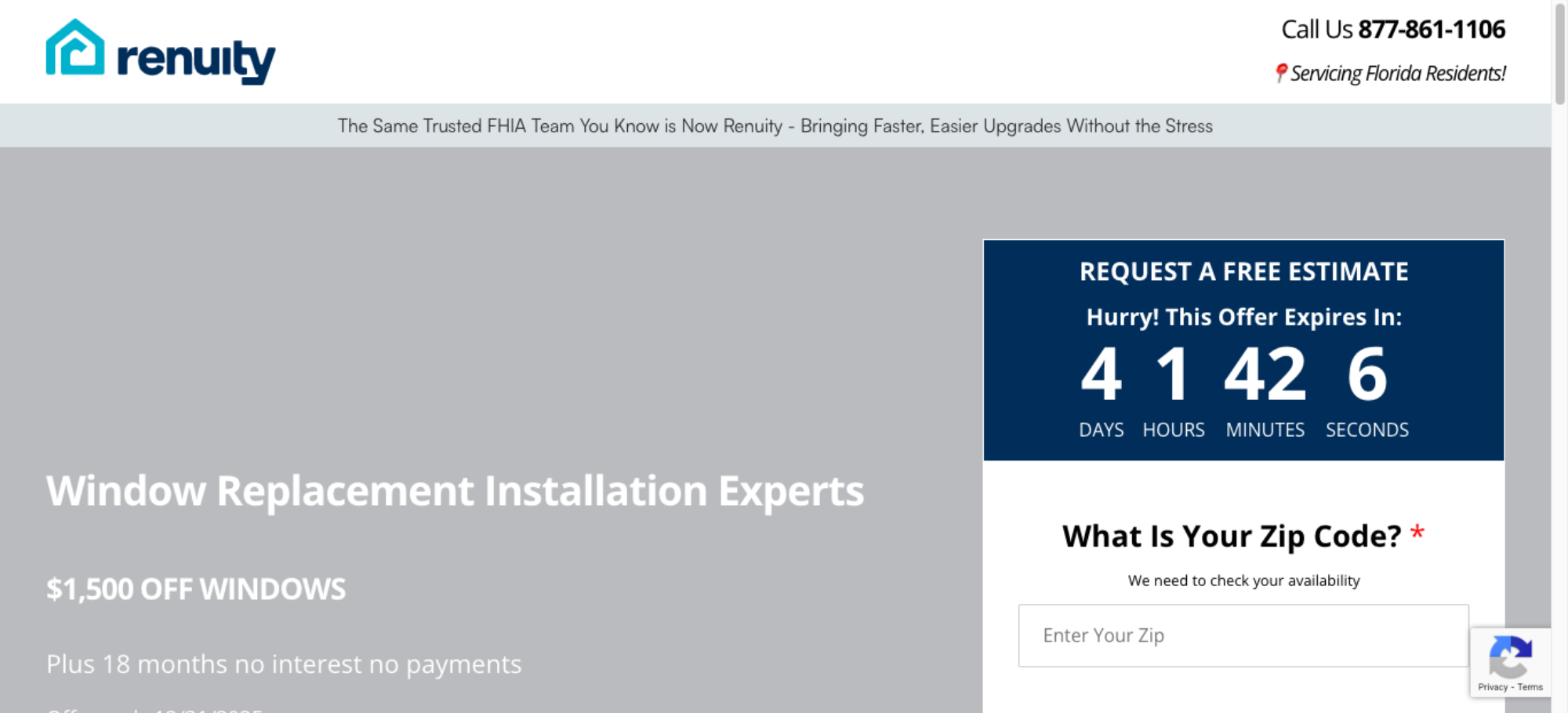Click the Renuity house logo icon
The image size is (1568, 713).
click(x=74, y=48)
